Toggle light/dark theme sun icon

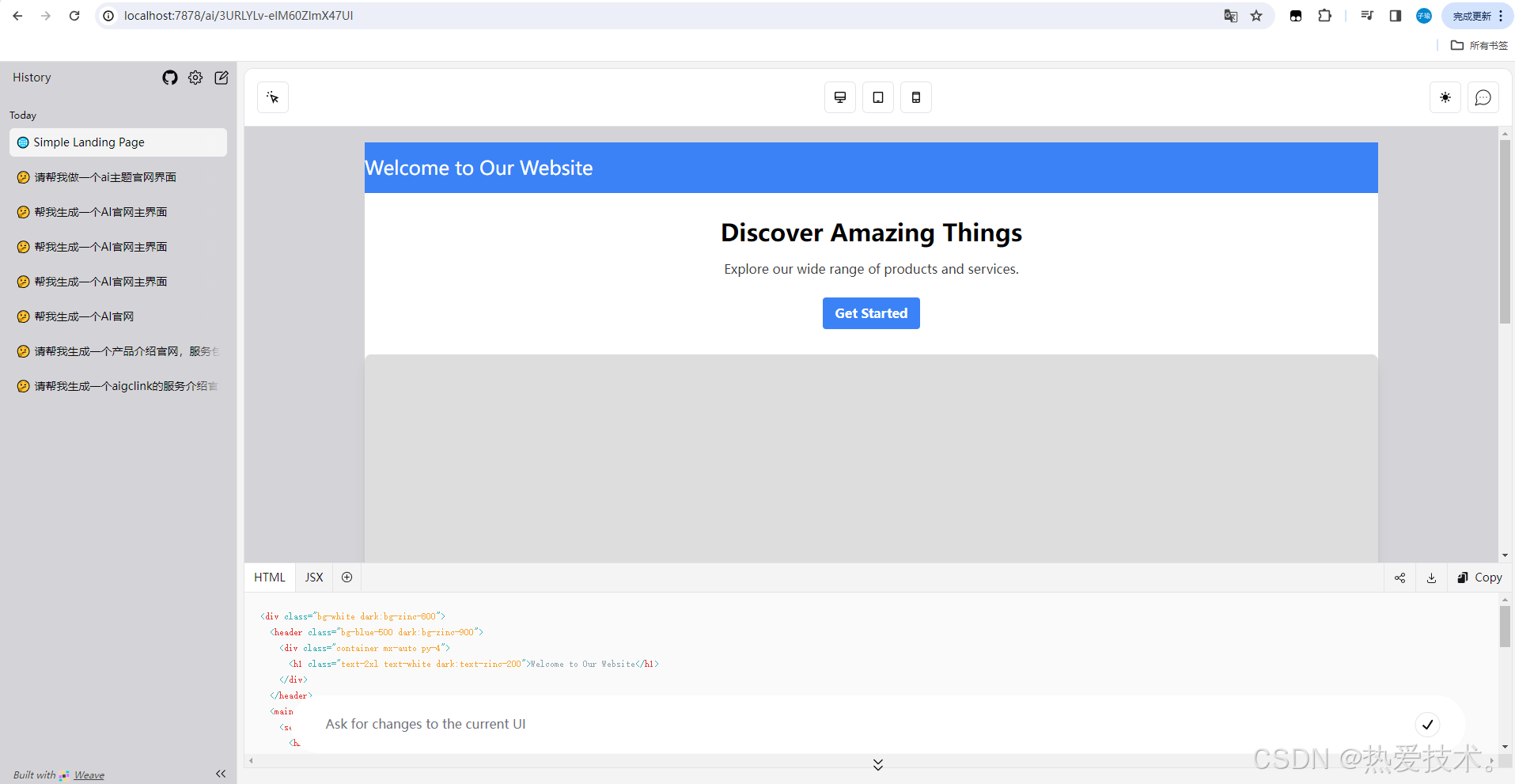click(1445, 97)
